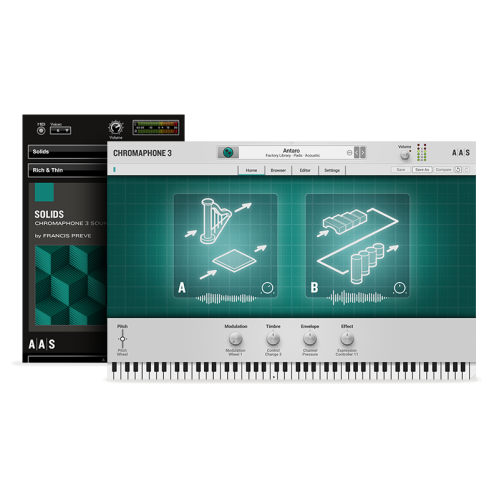Click the stereo level meter in Solids player
This screenshot has height=500, width=499.
[156, 127]
